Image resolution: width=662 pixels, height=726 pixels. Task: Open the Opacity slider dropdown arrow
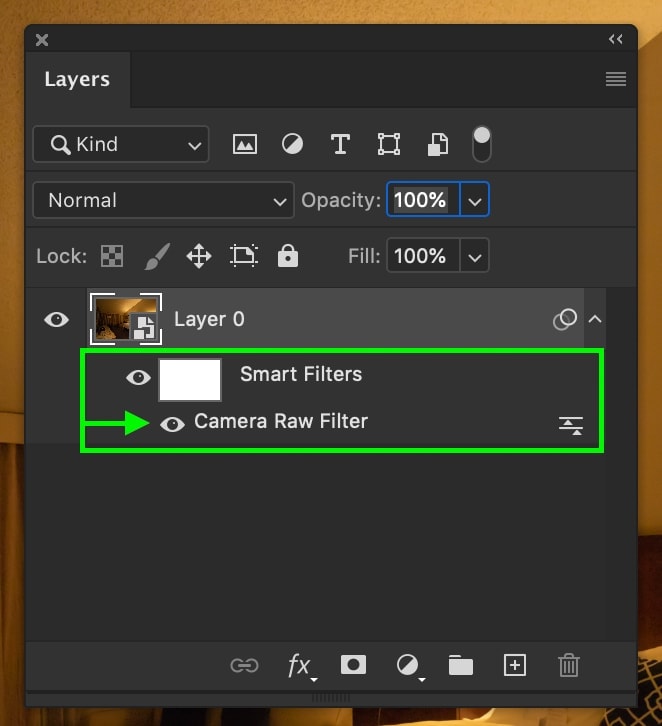click(x=475, y=201)
